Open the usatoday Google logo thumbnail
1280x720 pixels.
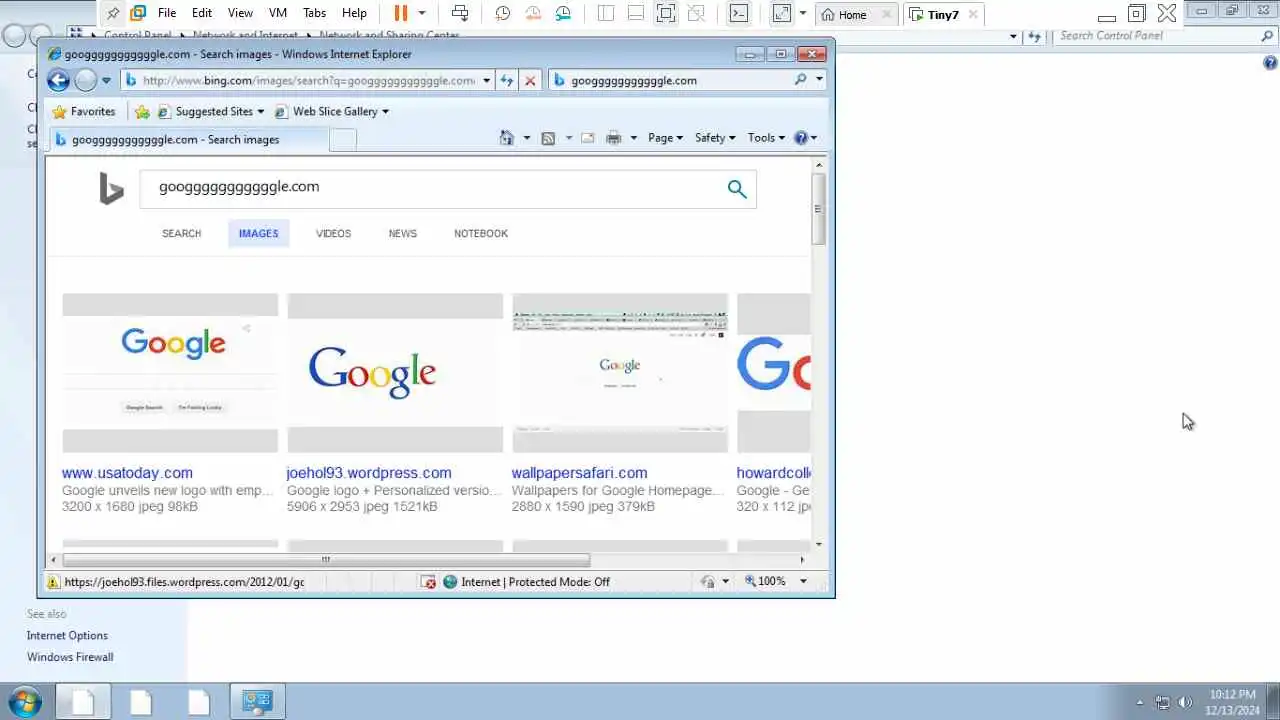[x=170, y=373]
